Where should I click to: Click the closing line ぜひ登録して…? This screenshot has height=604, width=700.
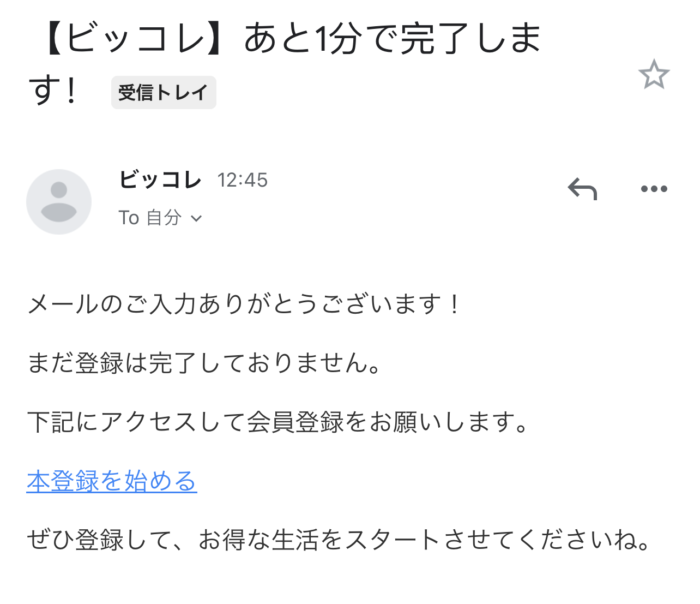[339, 540]
